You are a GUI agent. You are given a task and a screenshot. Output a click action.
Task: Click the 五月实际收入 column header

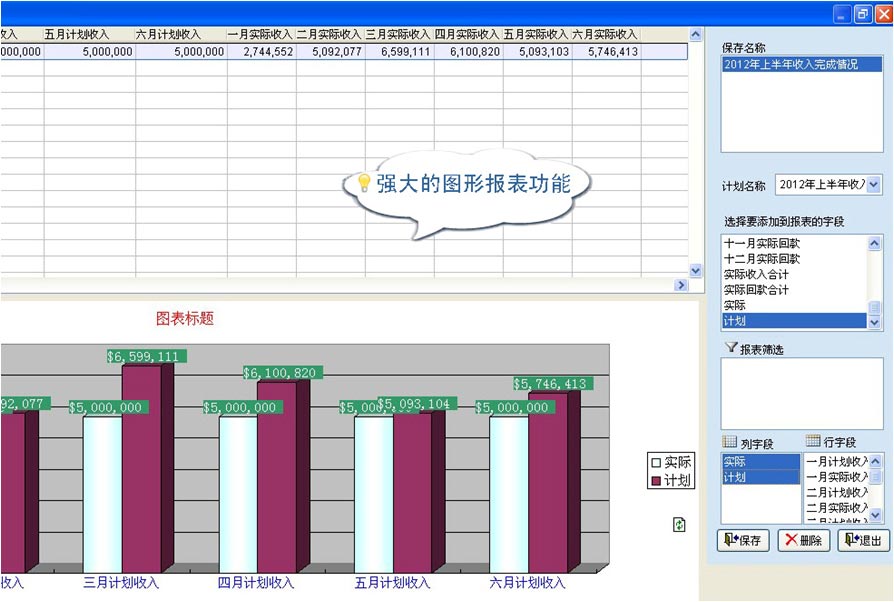coord(538,35)
